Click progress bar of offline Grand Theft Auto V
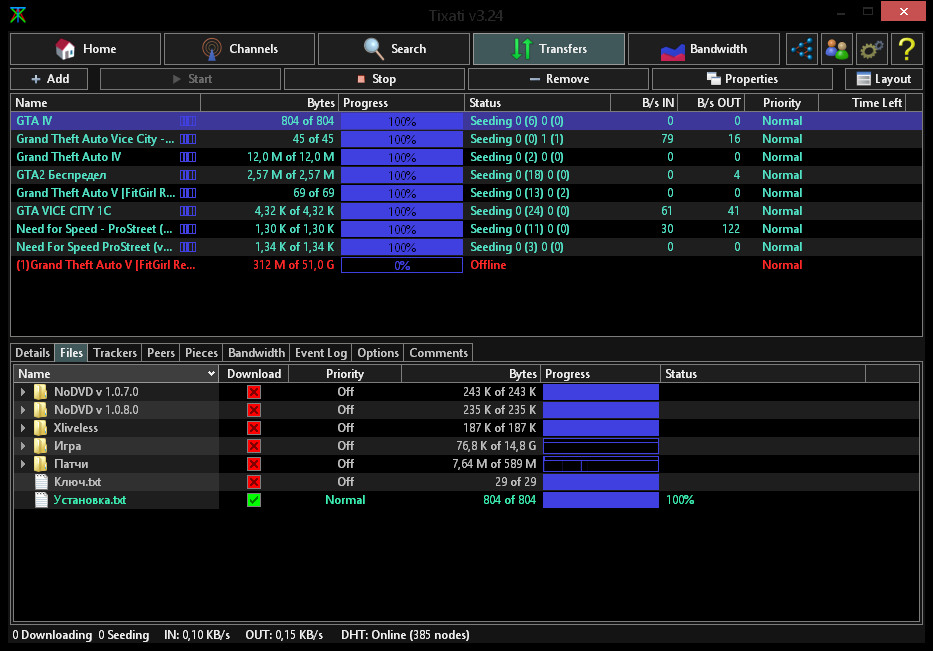The height and width of the screenshot is (651, 933). (402, 265)
